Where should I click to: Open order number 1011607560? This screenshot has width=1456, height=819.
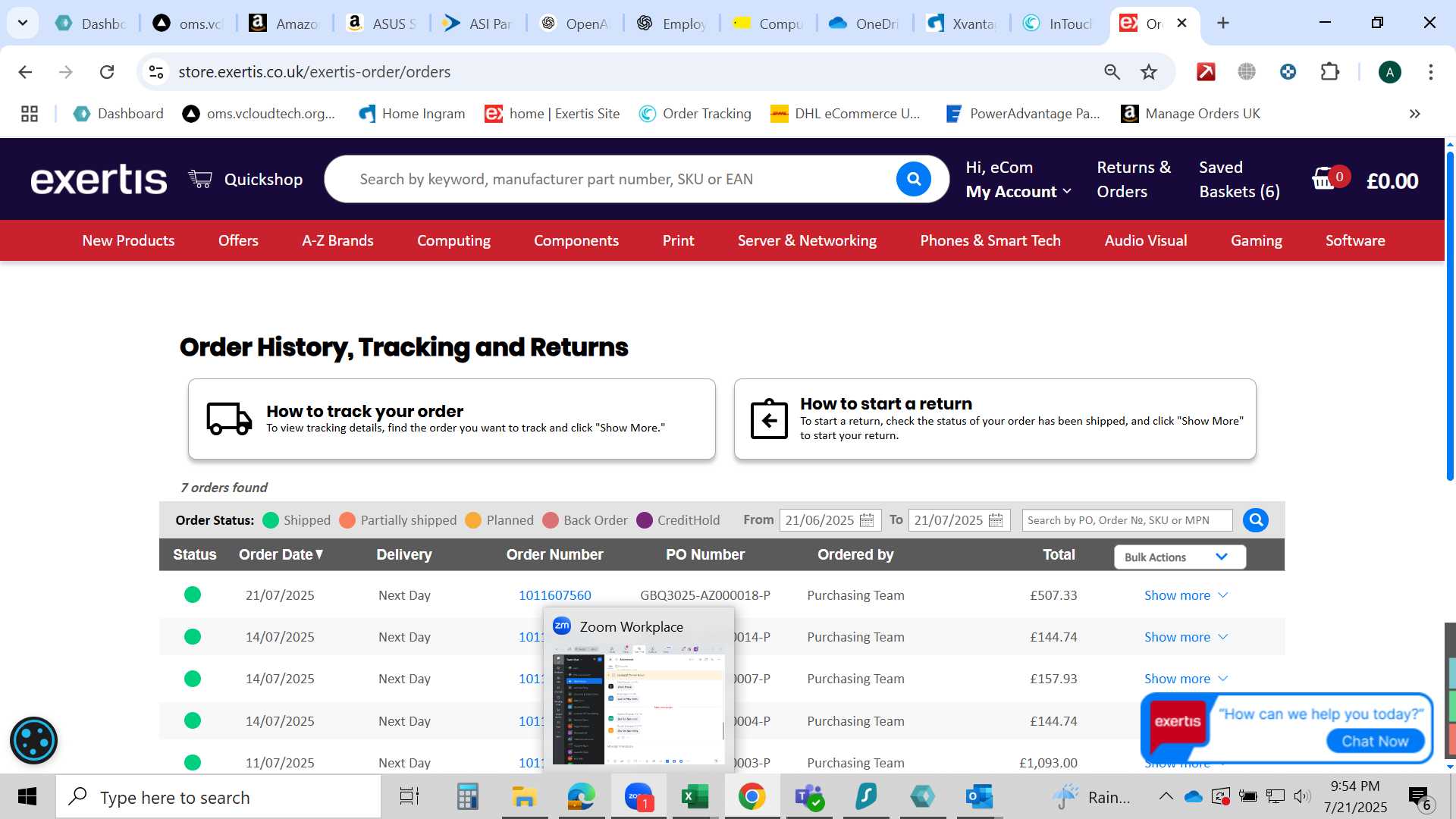point(554,595)
